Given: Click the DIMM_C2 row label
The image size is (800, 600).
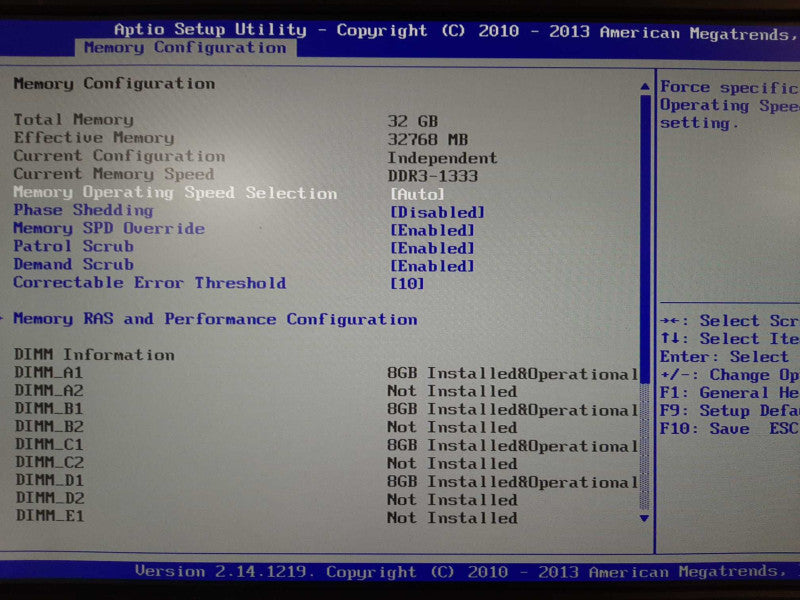Looking at the screenshot, I should [x=49, y=462].
